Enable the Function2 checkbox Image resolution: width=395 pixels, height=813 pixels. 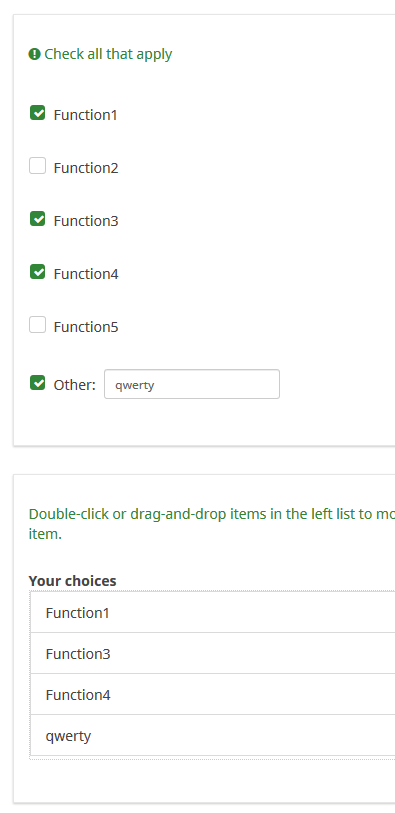coord(37,166)
